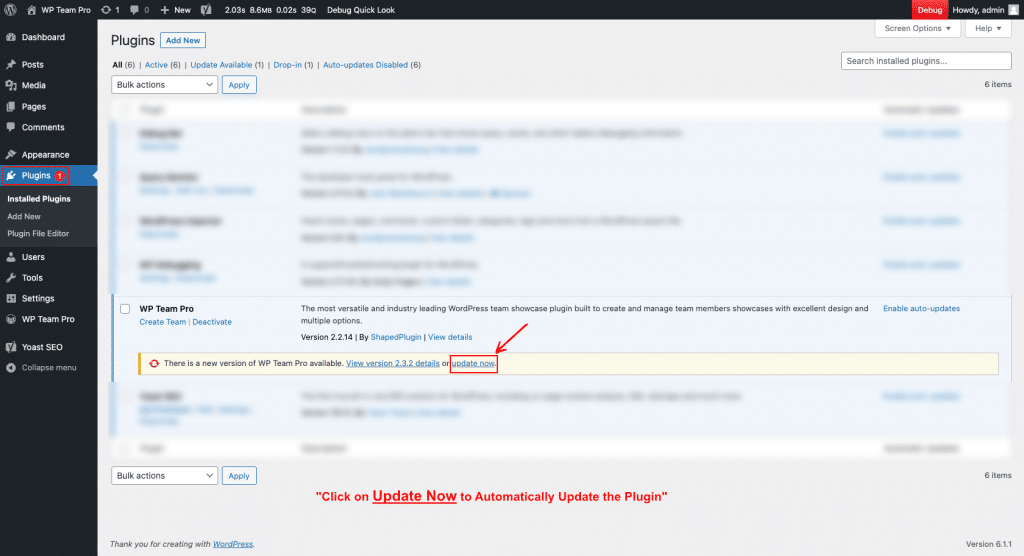Image resolution: width=1024 pixels, height=556 pixels.
Task: Open the ShapedPlugin author link
Action: [x=396, y=337]
